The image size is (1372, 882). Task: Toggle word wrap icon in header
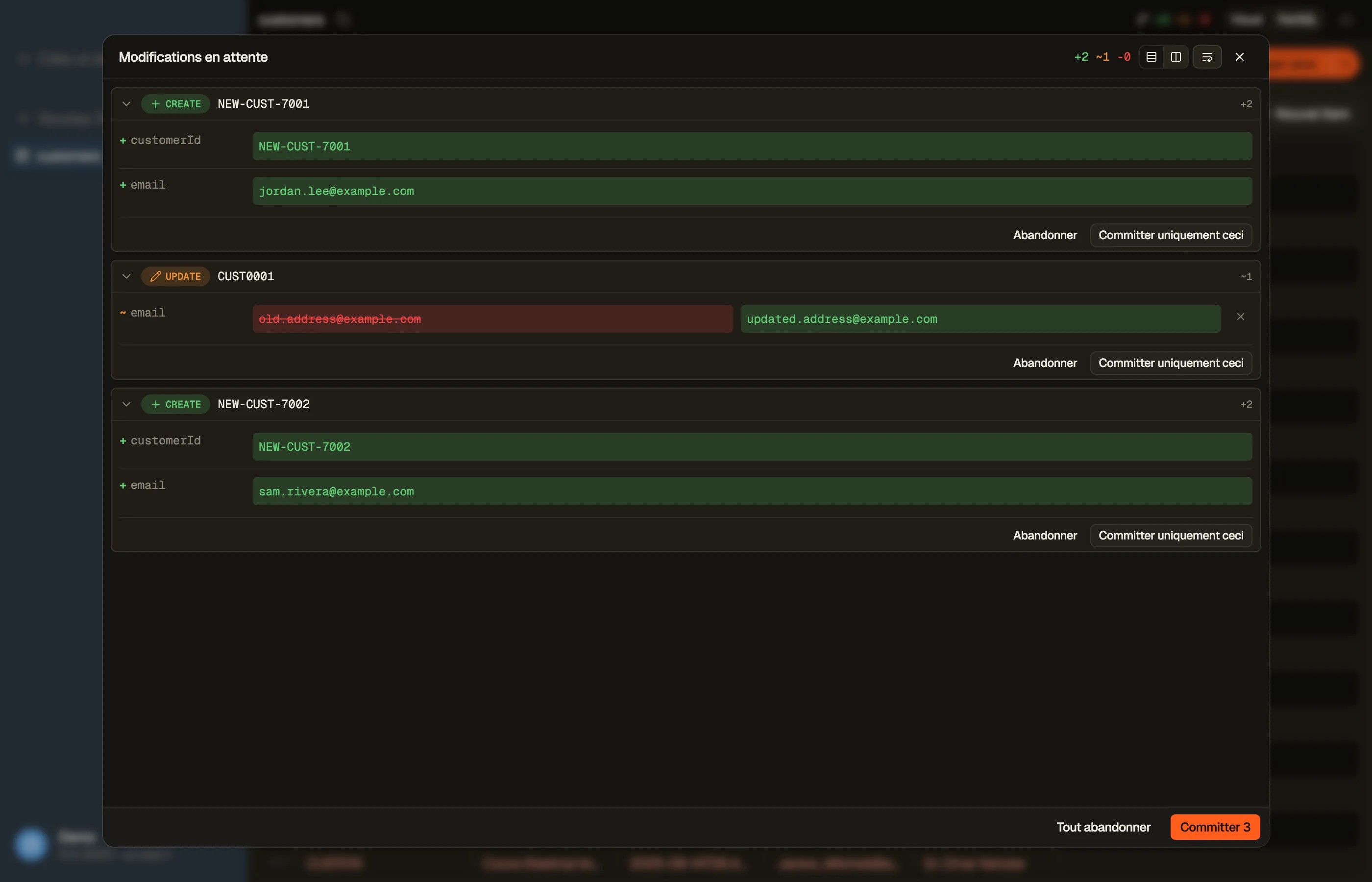1207,57
